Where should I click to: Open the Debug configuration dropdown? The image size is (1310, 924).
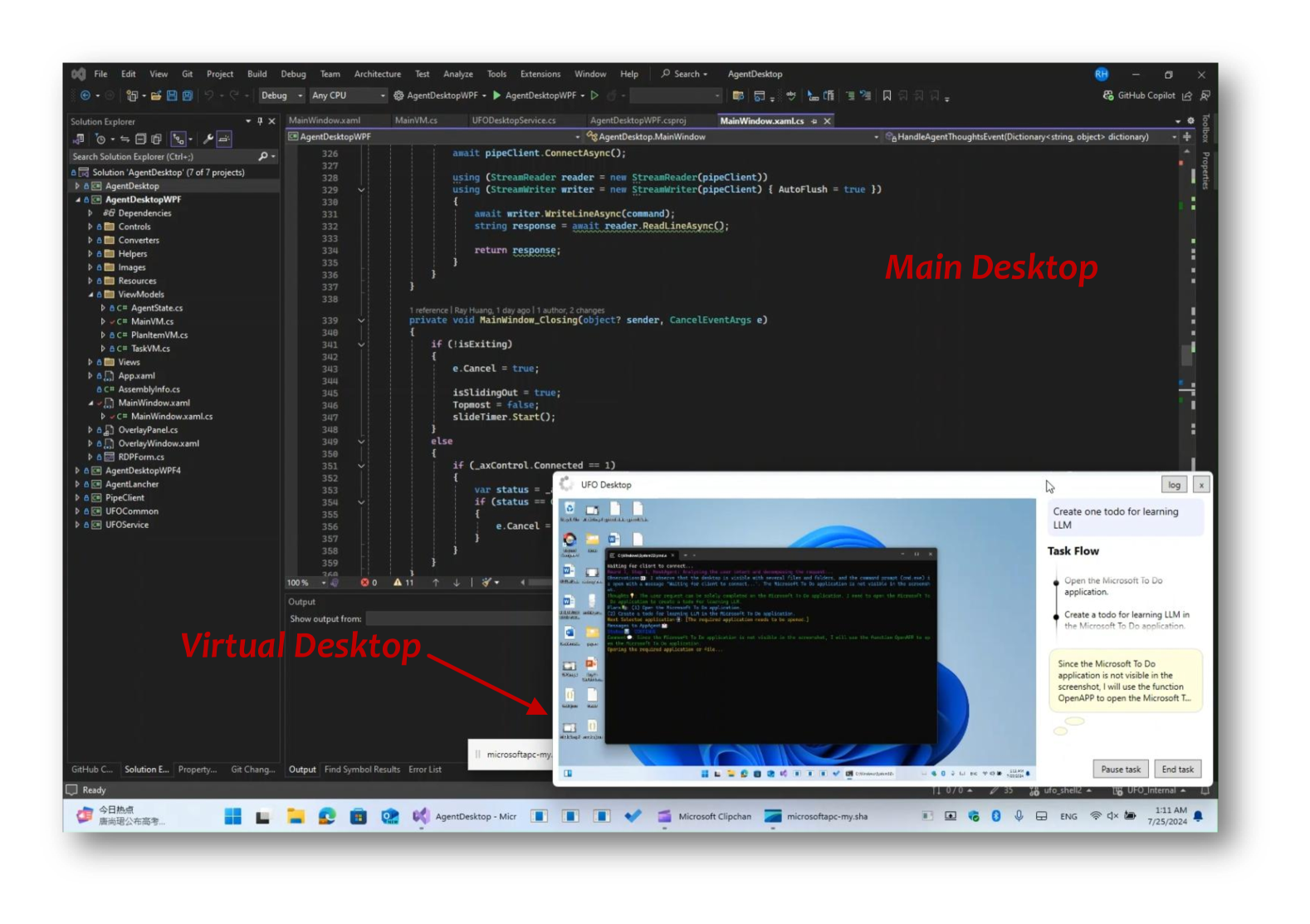click(281, 95)
